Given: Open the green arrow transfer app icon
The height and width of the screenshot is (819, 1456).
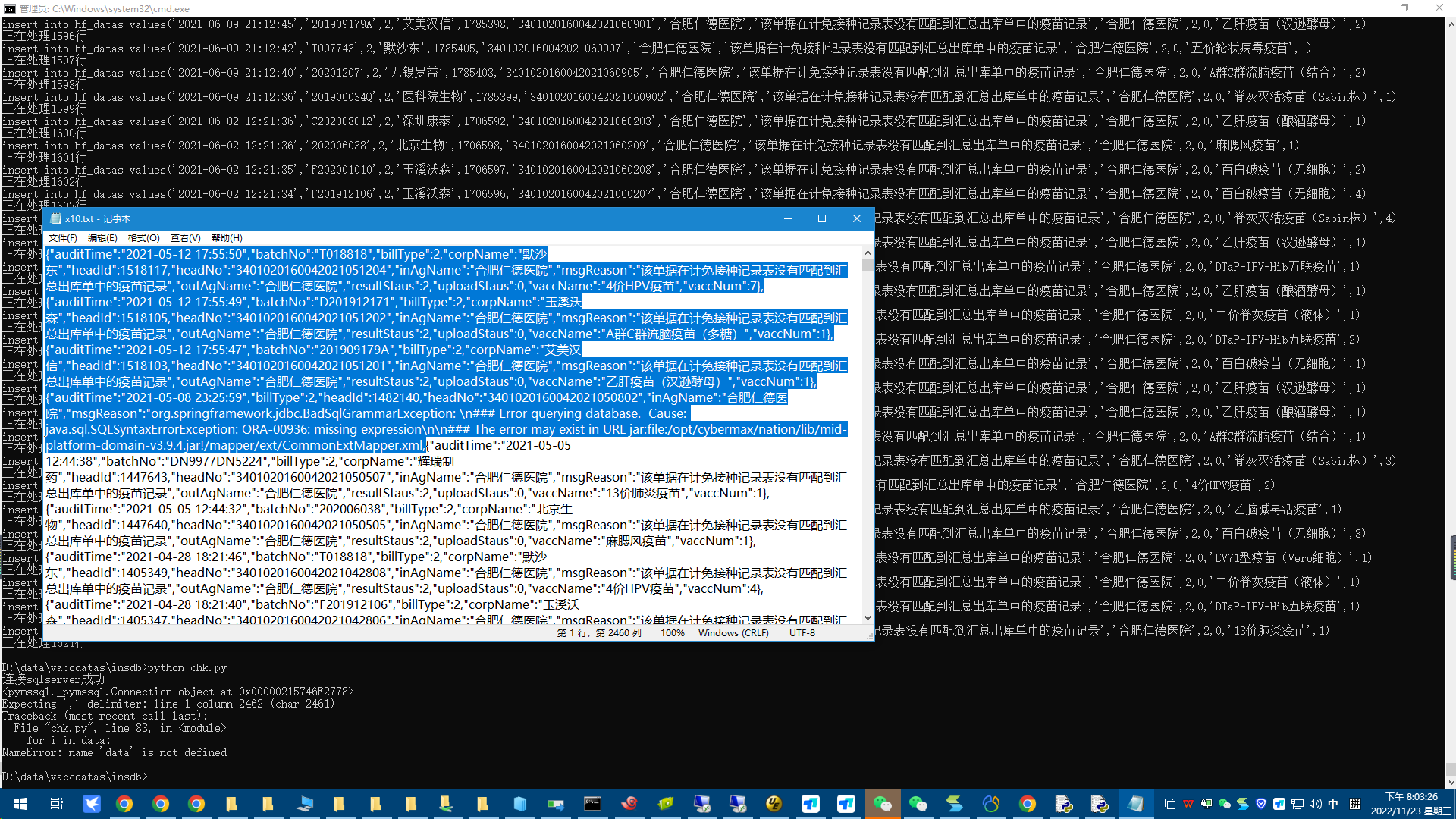Looking at the screenshot, I should (555, 804).
